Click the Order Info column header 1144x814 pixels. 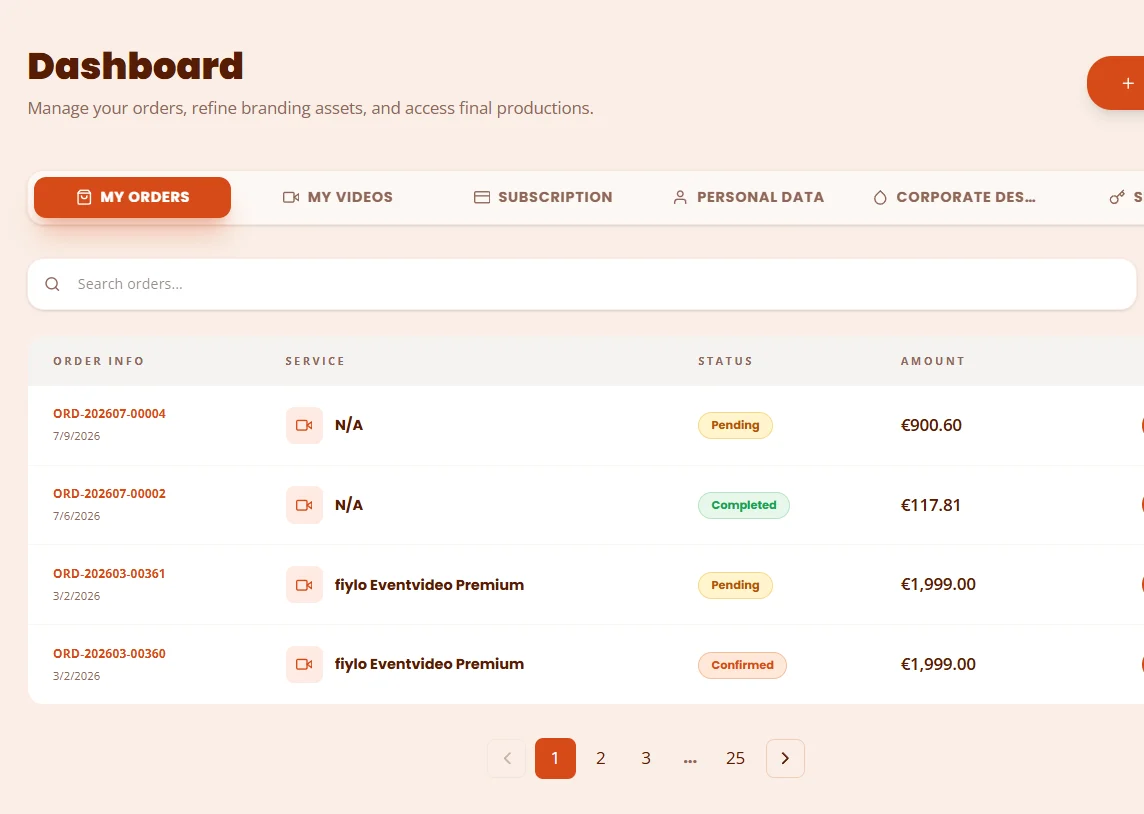click(x=98, y=361)
